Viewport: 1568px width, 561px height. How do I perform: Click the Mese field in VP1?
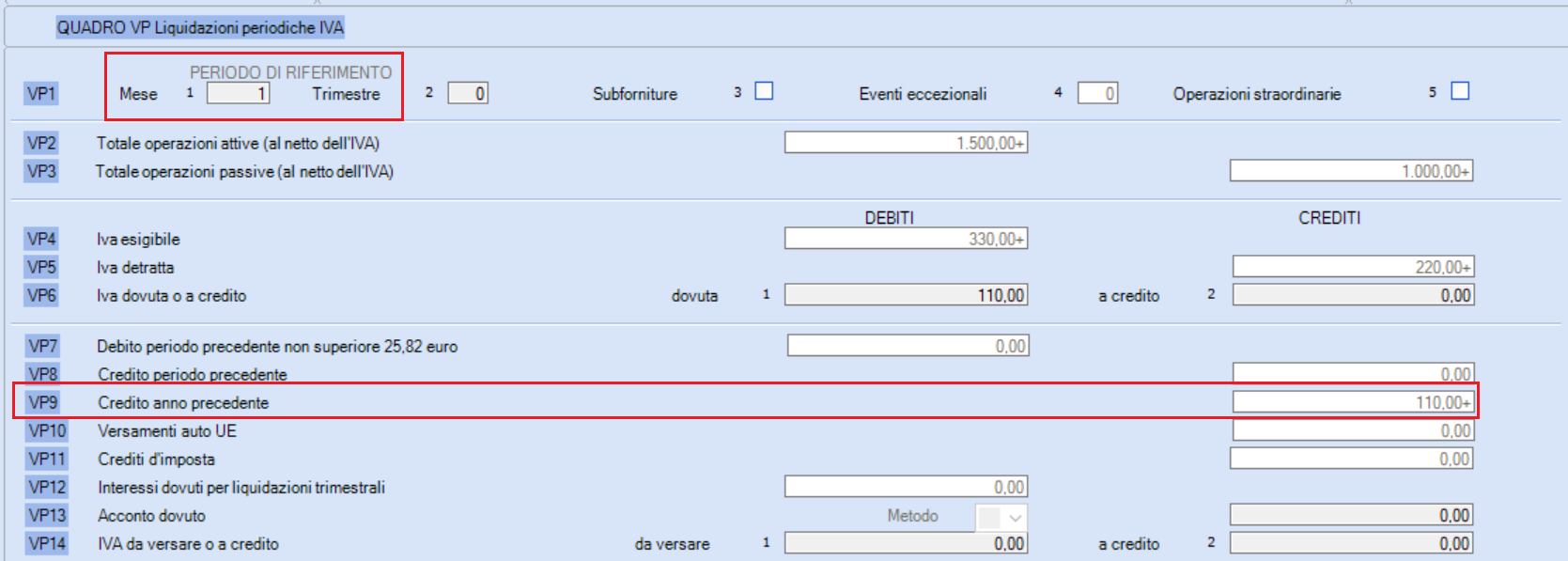click(239, 93)
